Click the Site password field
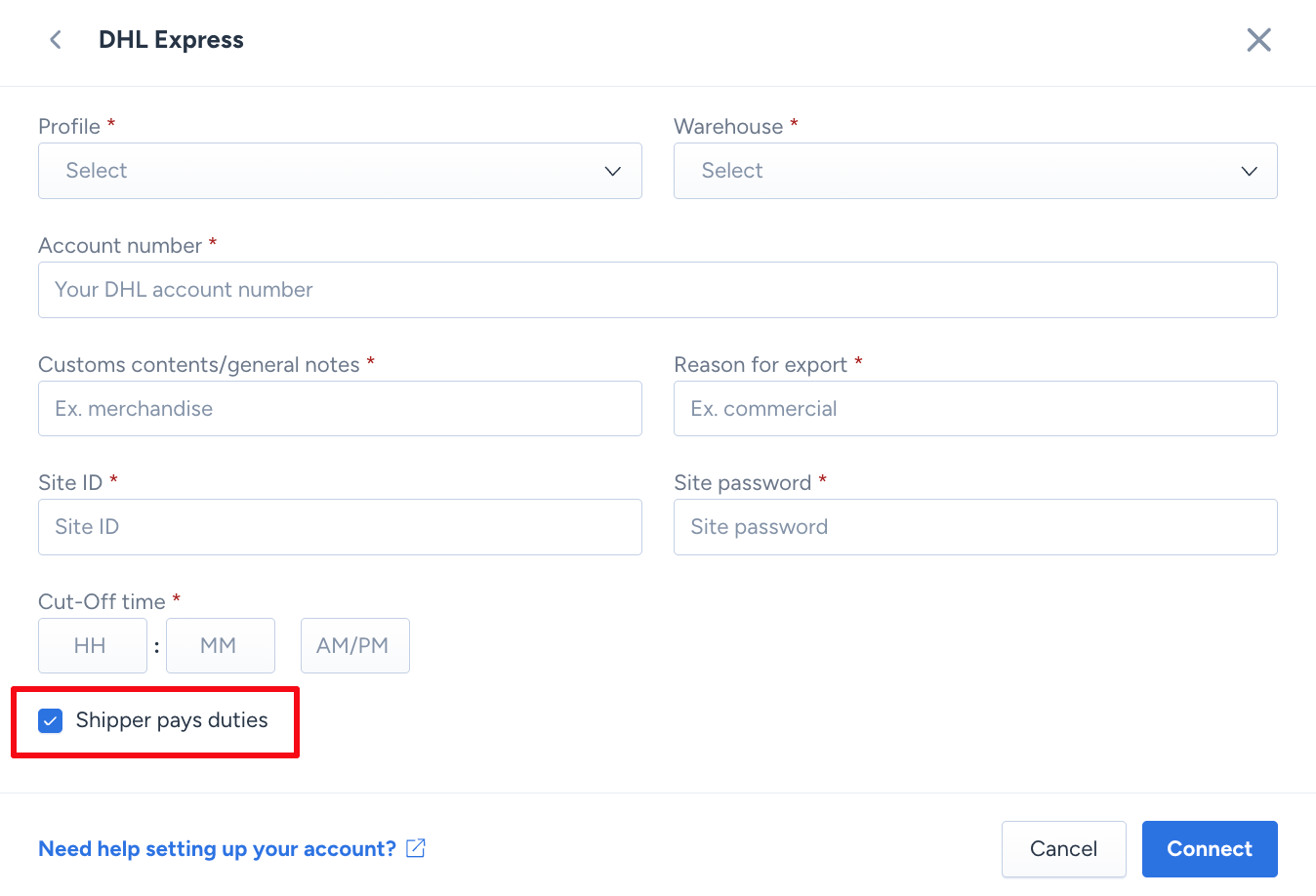1316x896 pixels. point(974,527)
